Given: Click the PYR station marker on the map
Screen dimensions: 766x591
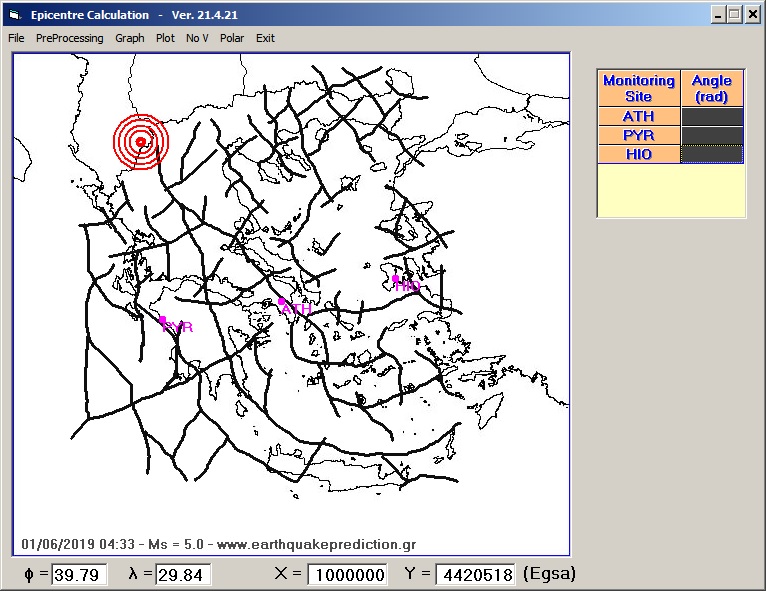Looking at the screenshot, I should [x=163, y=320].
